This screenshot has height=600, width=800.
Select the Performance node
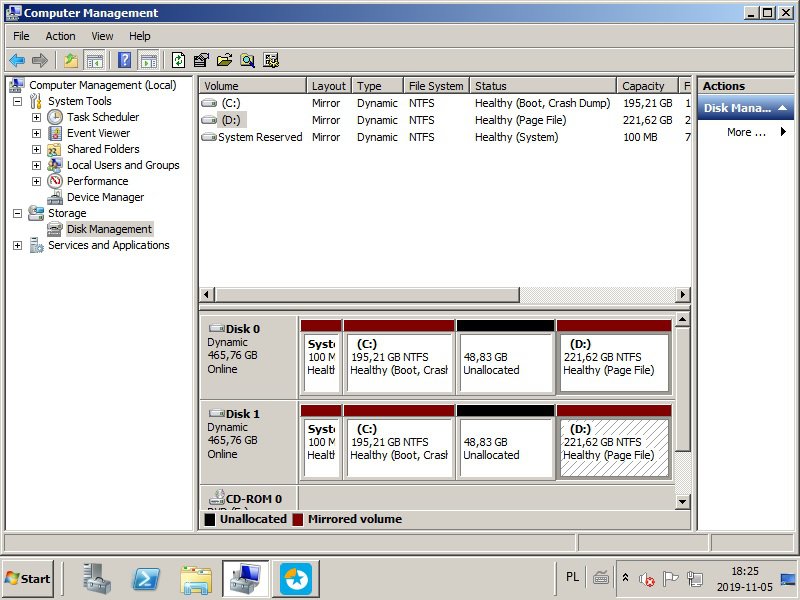pos(97,181)
